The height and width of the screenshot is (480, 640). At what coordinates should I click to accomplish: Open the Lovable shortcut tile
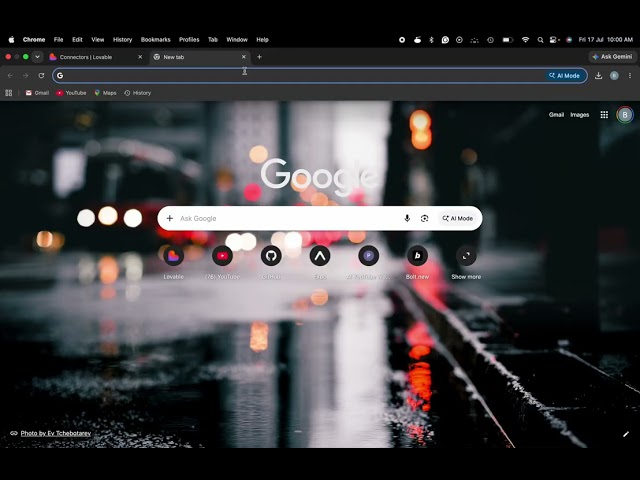tap(173, 256)
